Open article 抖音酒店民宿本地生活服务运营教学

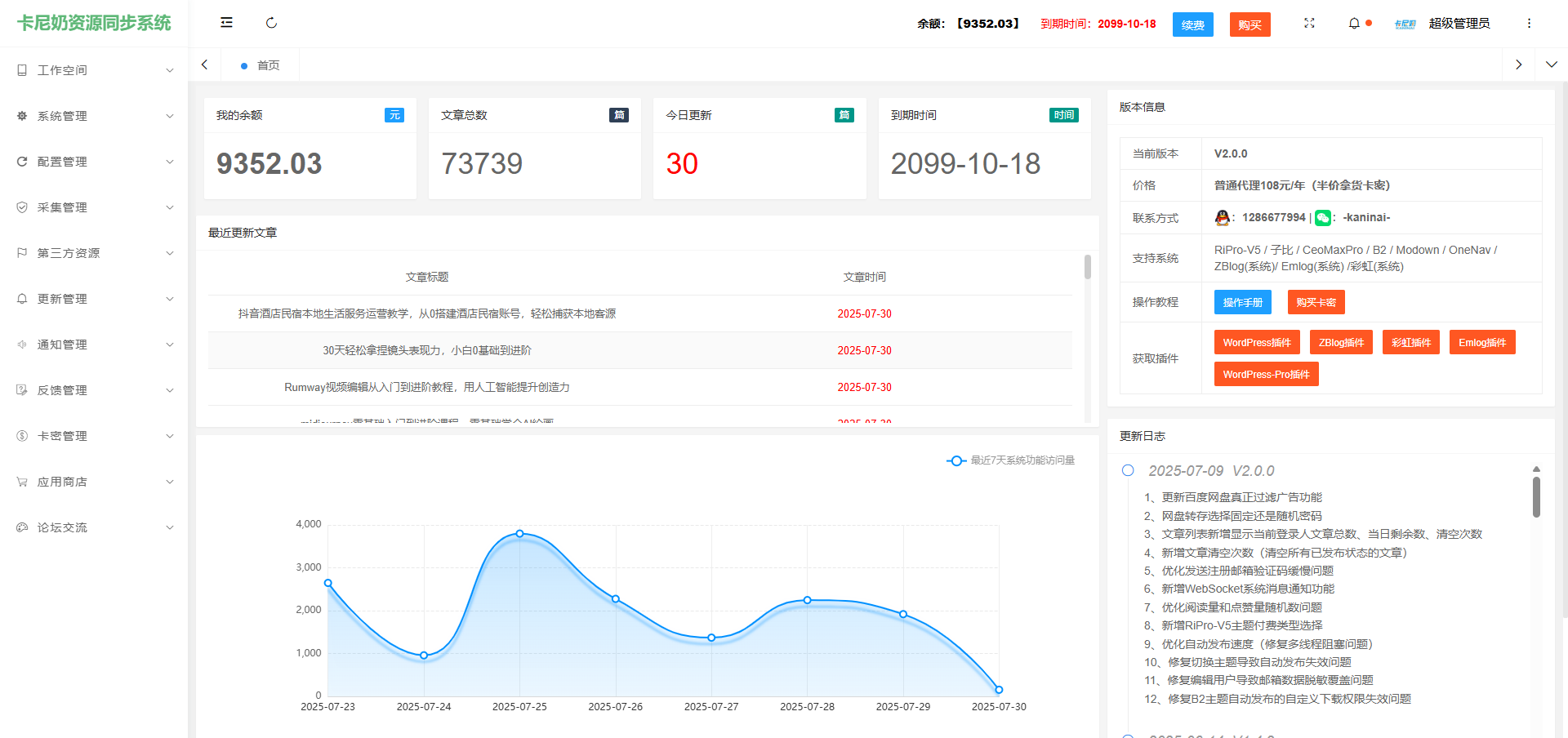427,313
